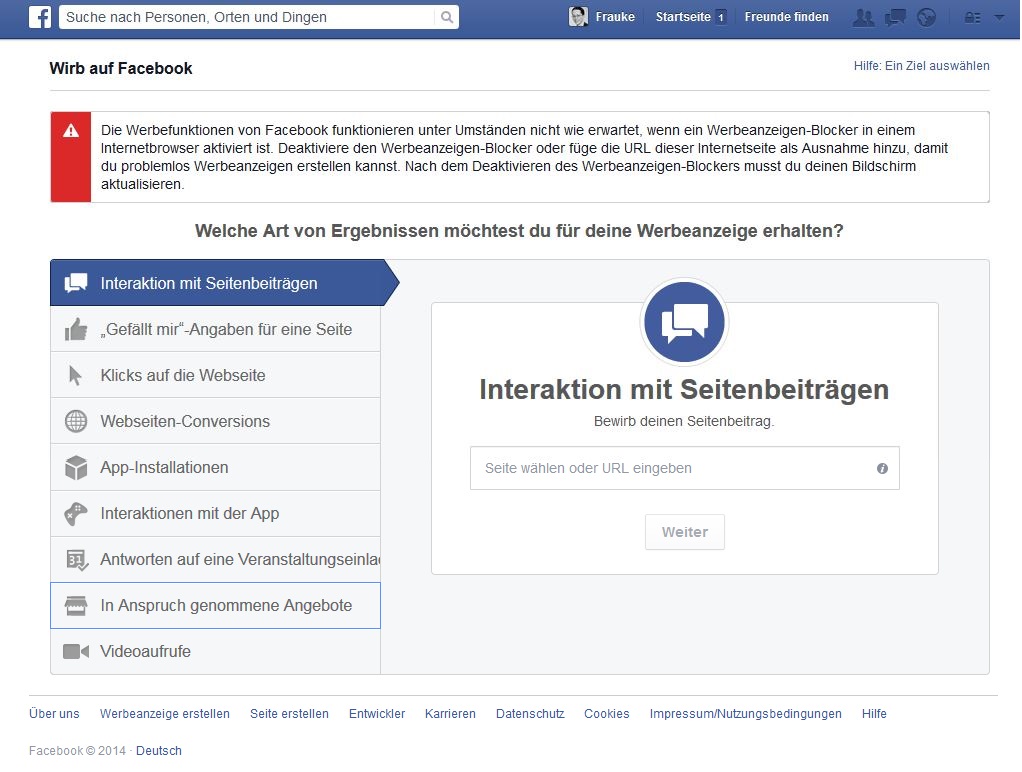Open Datenschutz footer link
The image size is (1022, 772).
pyautogui.click(x=530, y=714)
